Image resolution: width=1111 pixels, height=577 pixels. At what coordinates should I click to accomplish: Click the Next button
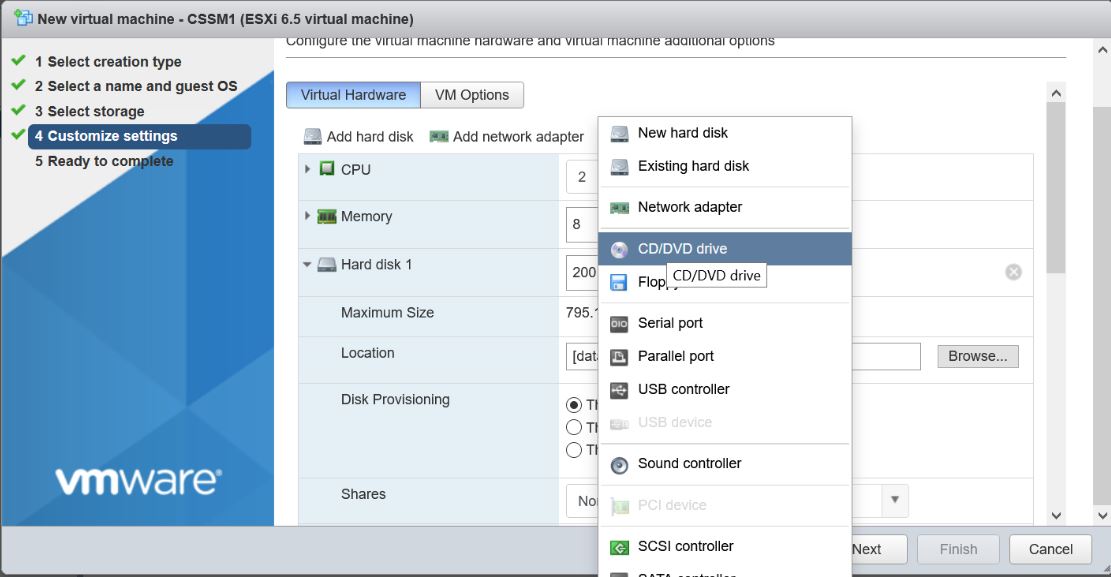tap(879, 549)
